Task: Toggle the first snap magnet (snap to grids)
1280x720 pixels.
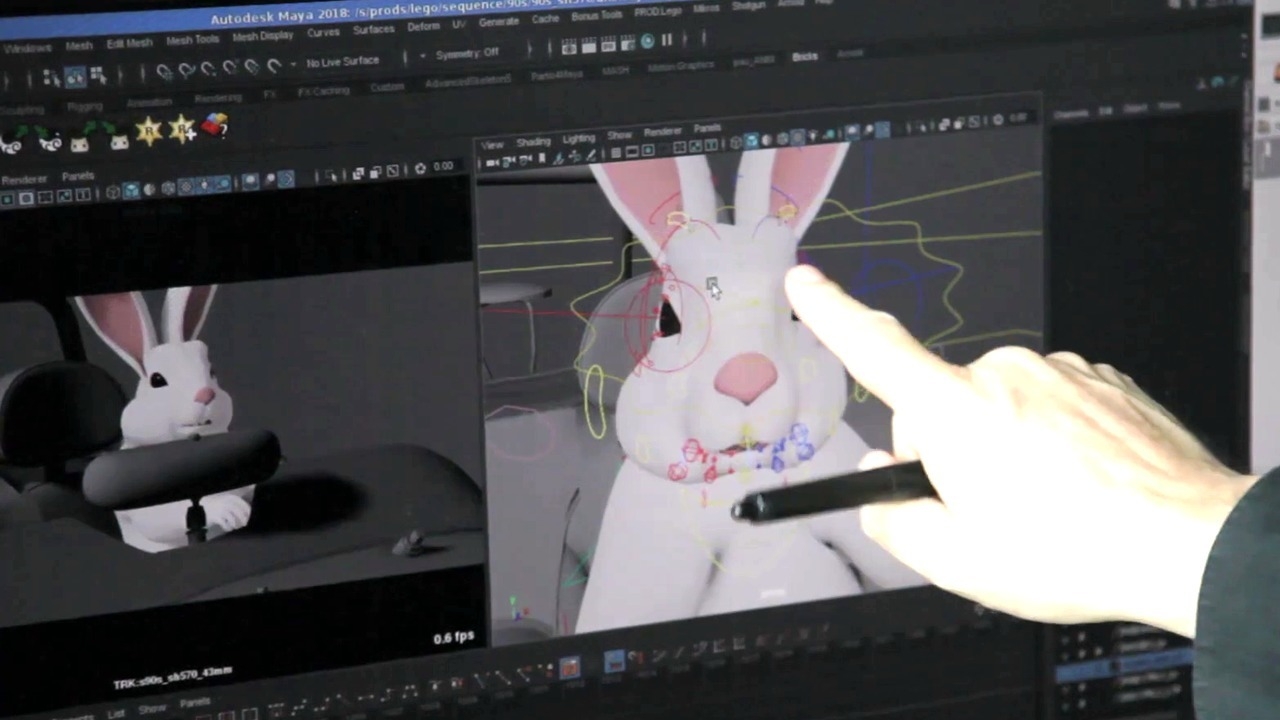Action: [164, 72]
